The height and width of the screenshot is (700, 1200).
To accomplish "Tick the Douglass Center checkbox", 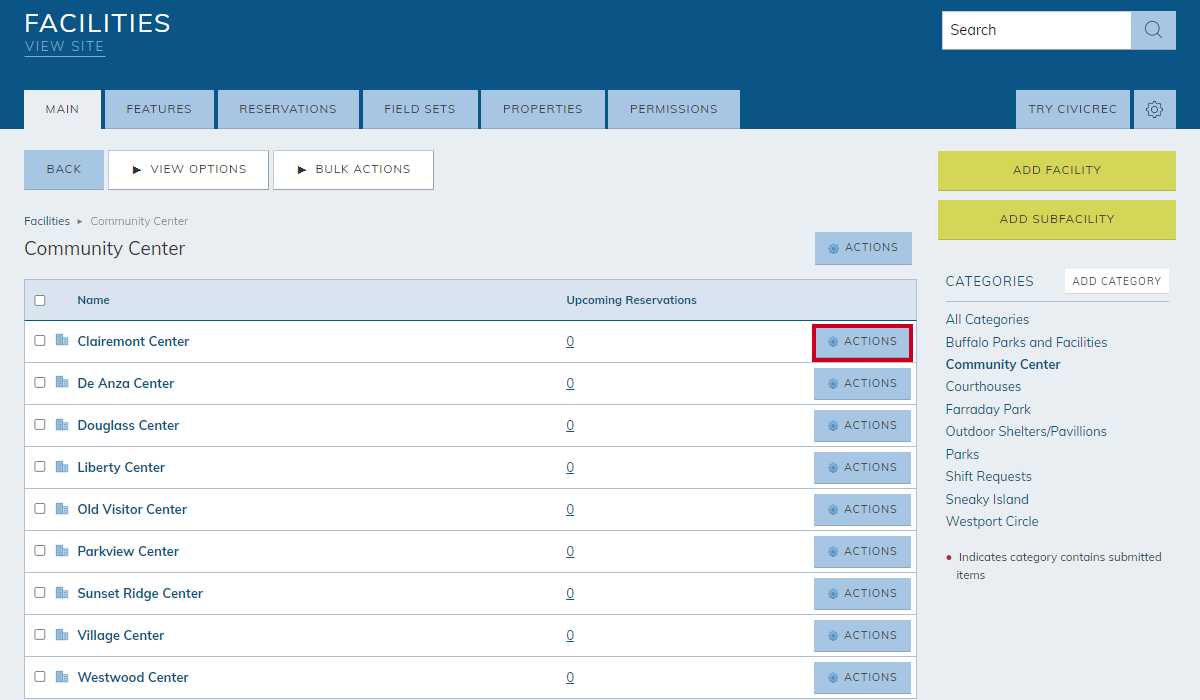I will 40,424.
